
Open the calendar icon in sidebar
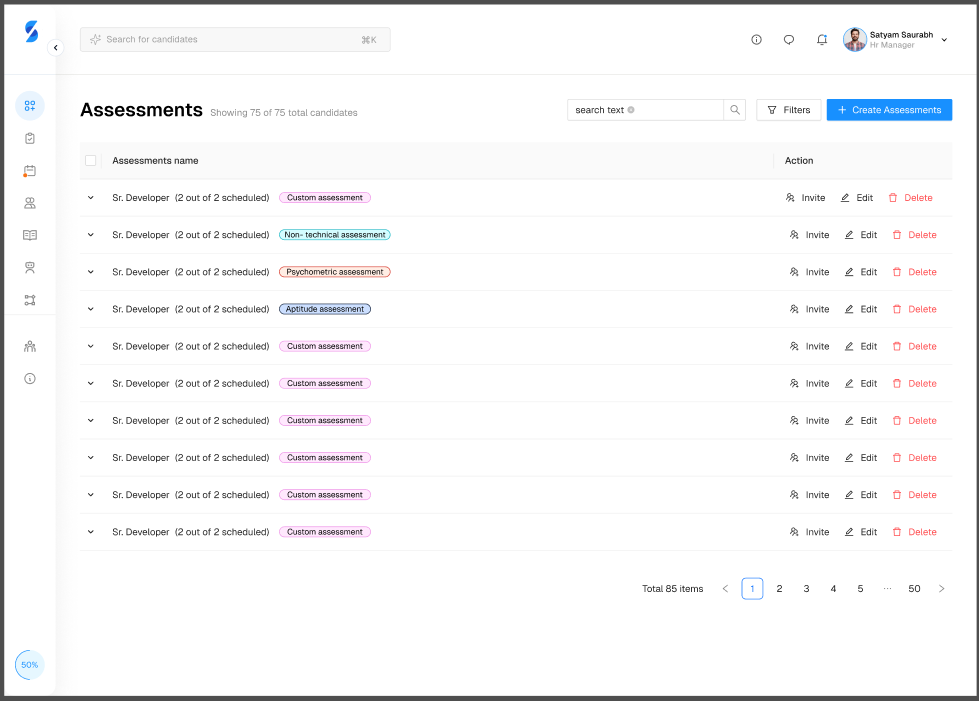(30, 171)
